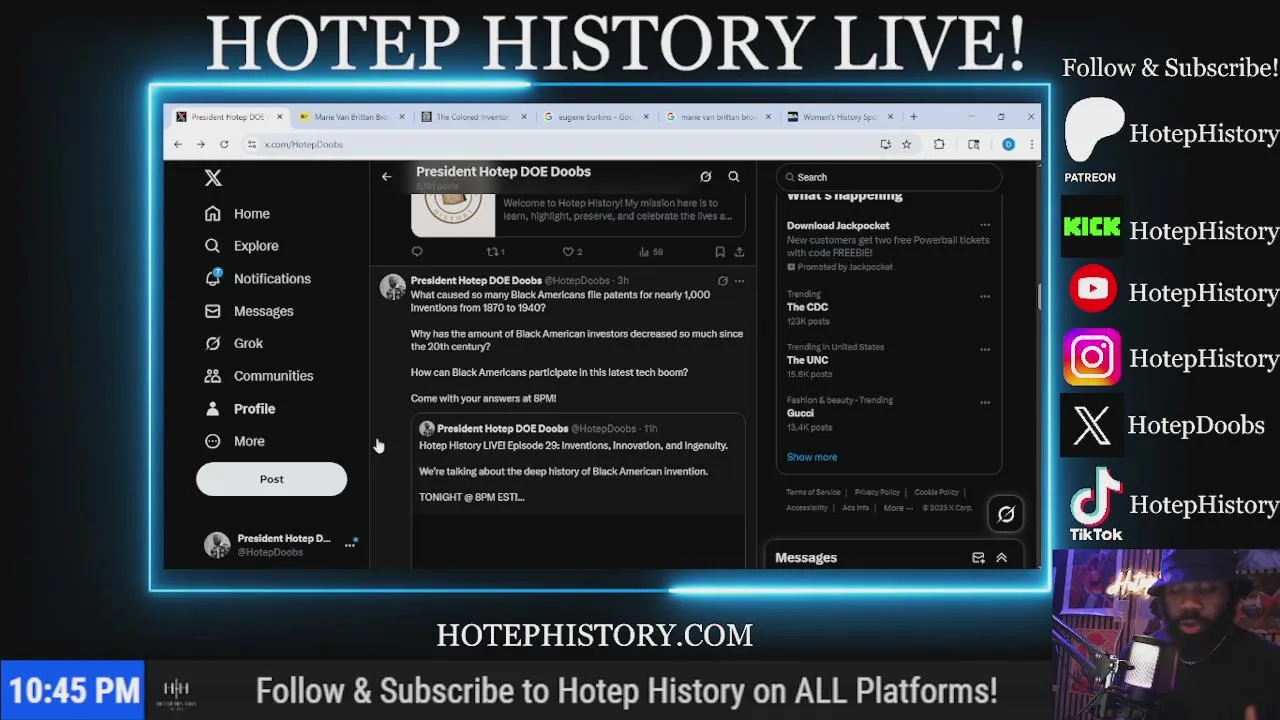Click Accessibility footer link
Image resolution: width=1280 pixels, height=720 pixels.
[x=807, y=508]
